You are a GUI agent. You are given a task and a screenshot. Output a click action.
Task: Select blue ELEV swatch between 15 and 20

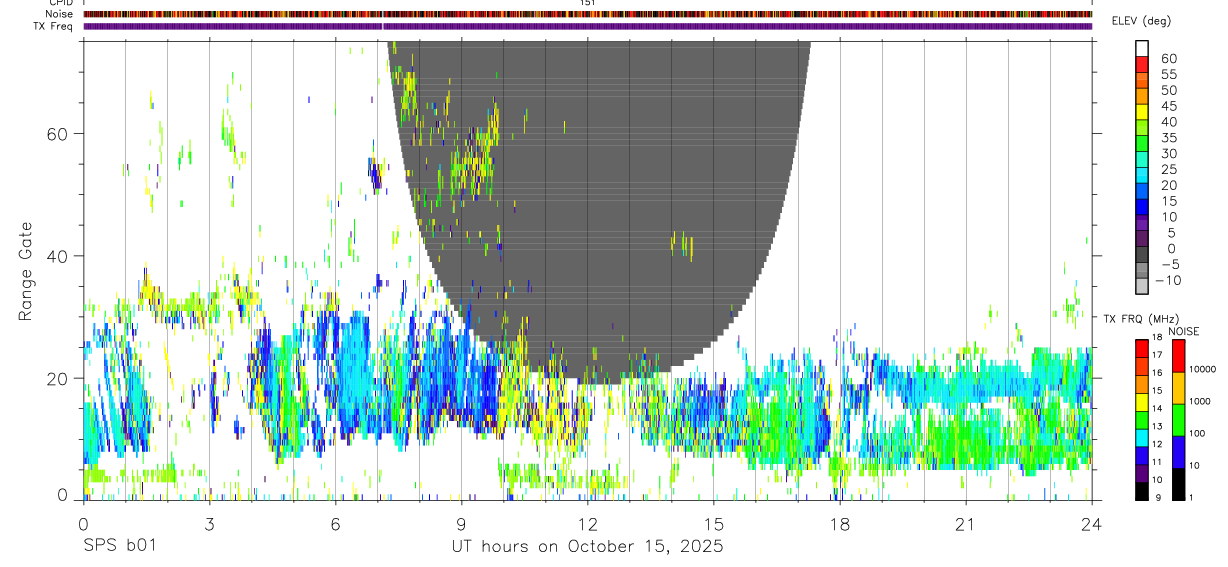[x=1143, y=193]
